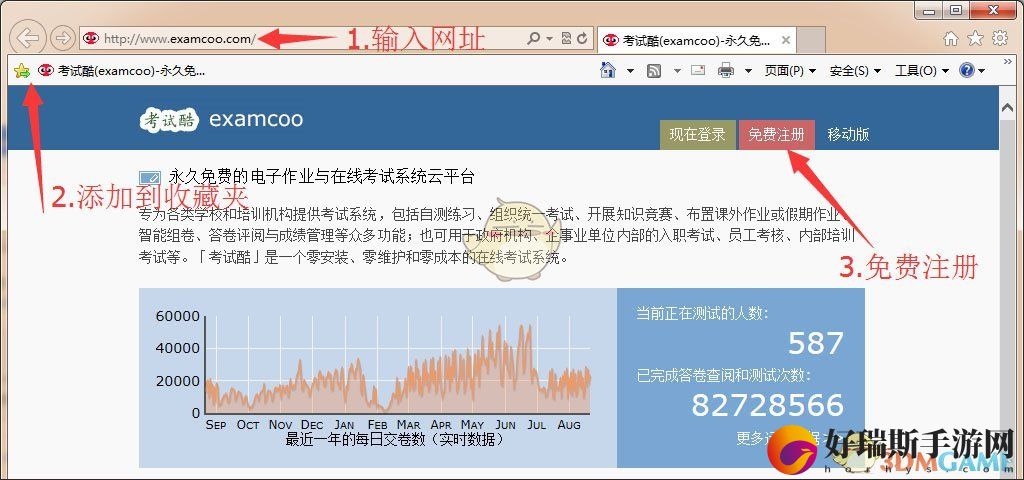Viewport: 1024px width, 480px height.
Task: Open the 考试酷(examcoo) favorites bar bookmark
Action: (121, 71)
